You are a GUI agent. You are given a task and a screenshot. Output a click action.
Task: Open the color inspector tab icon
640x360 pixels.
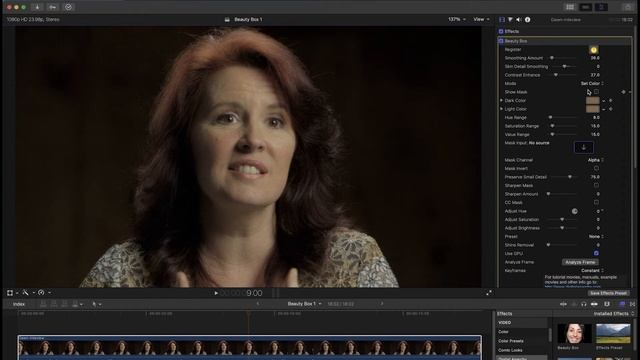(x=510, y=20)
